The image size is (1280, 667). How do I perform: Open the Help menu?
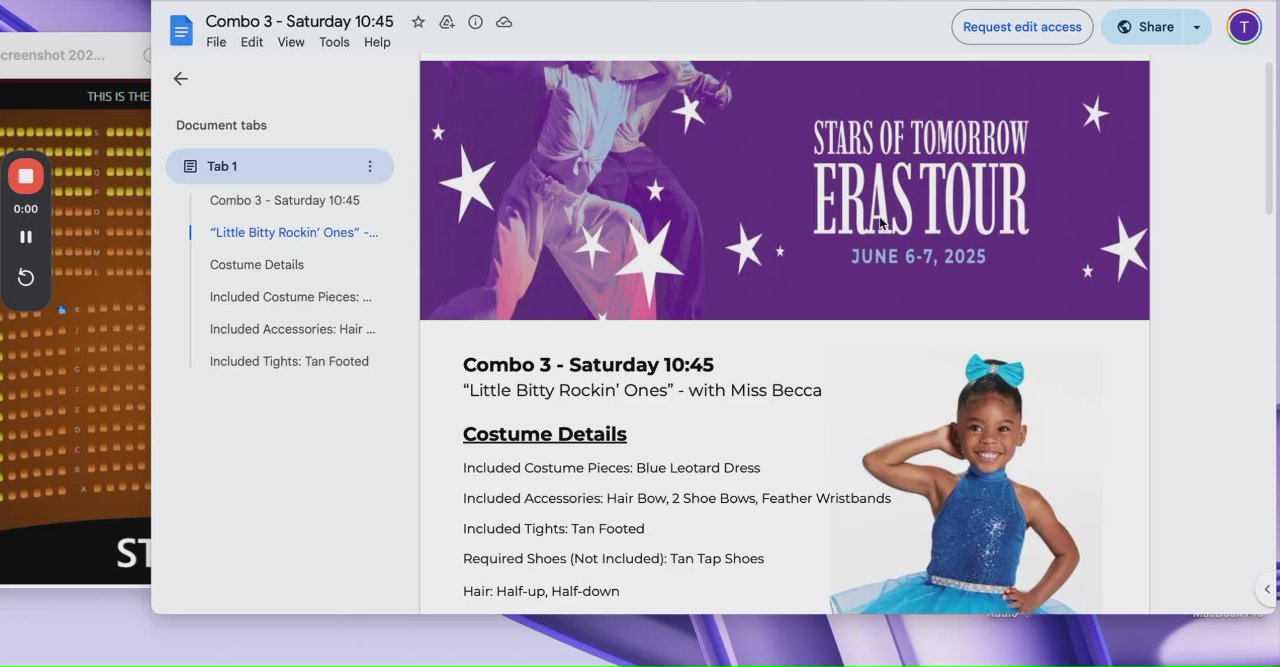[x=377, y=42]
